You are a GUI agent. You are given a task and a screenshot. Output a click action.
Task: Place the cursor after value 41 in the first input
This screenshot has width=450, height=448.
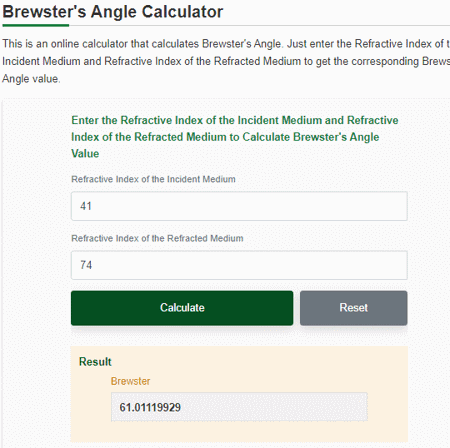pos(93,206)
